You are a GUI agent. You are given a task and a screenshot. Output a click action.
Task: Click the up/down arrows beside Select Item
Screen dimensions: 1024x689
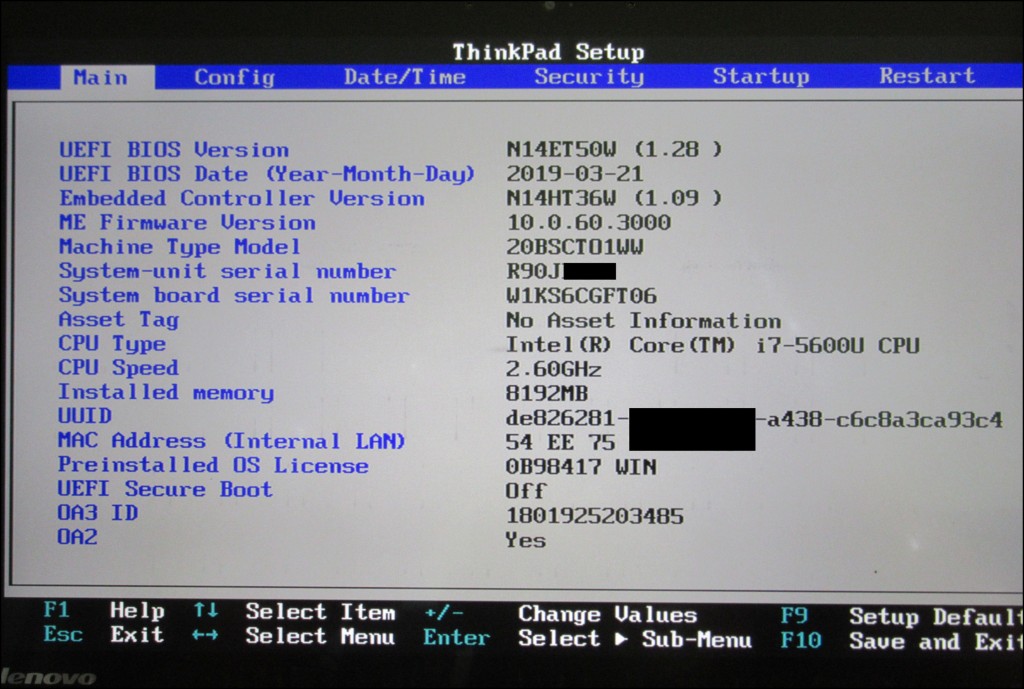click(206, 611)
